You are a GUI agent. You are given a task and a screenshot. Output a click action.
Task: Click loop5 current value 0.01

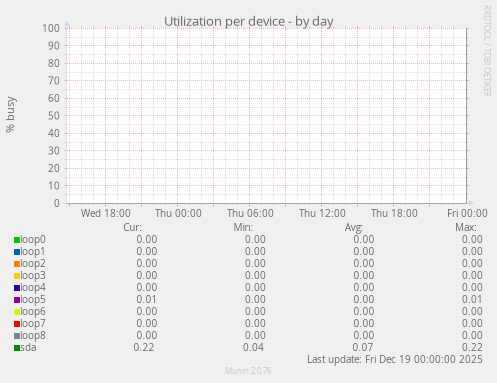tap(146, 300)
